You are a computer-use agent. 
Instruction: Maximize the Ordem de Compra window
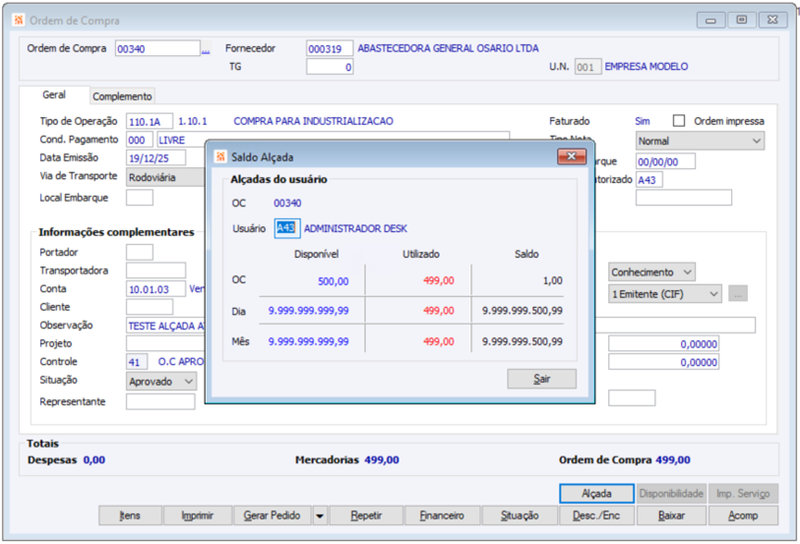pos(741,20)
